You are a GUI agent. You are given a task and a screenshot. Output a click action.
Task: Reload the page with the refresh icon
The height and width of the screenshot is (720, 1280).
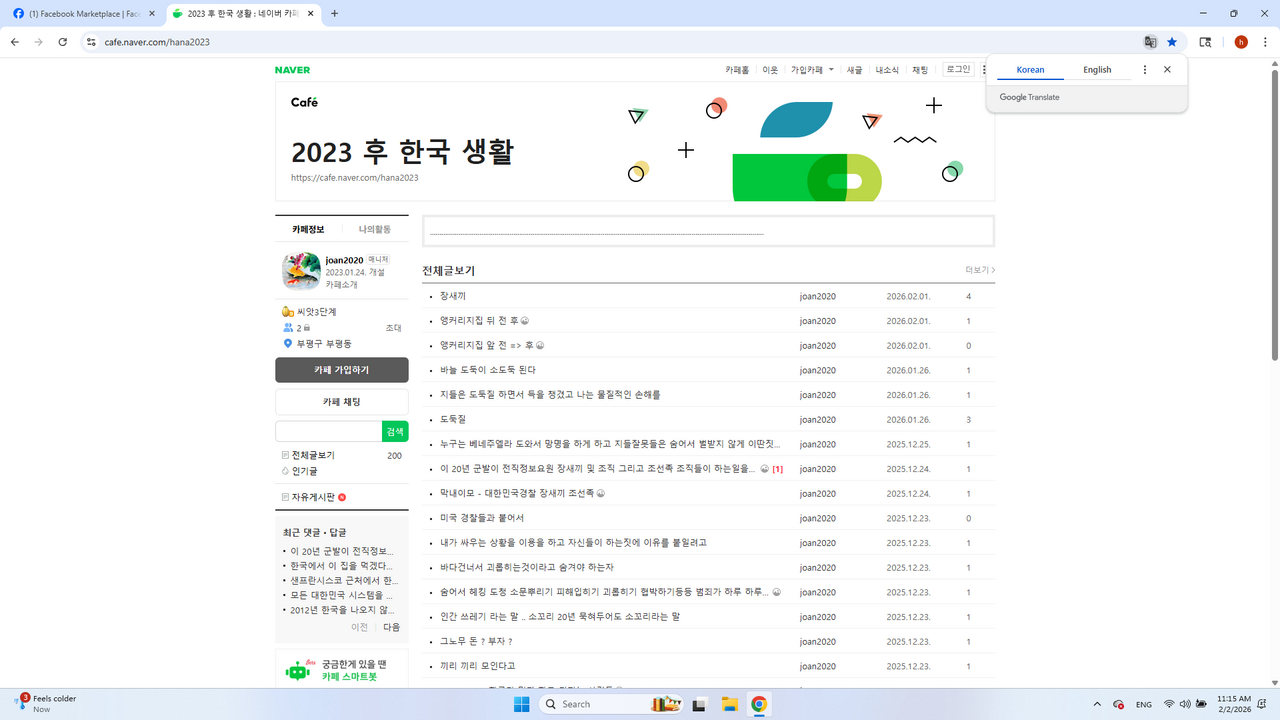pos(62,42)
